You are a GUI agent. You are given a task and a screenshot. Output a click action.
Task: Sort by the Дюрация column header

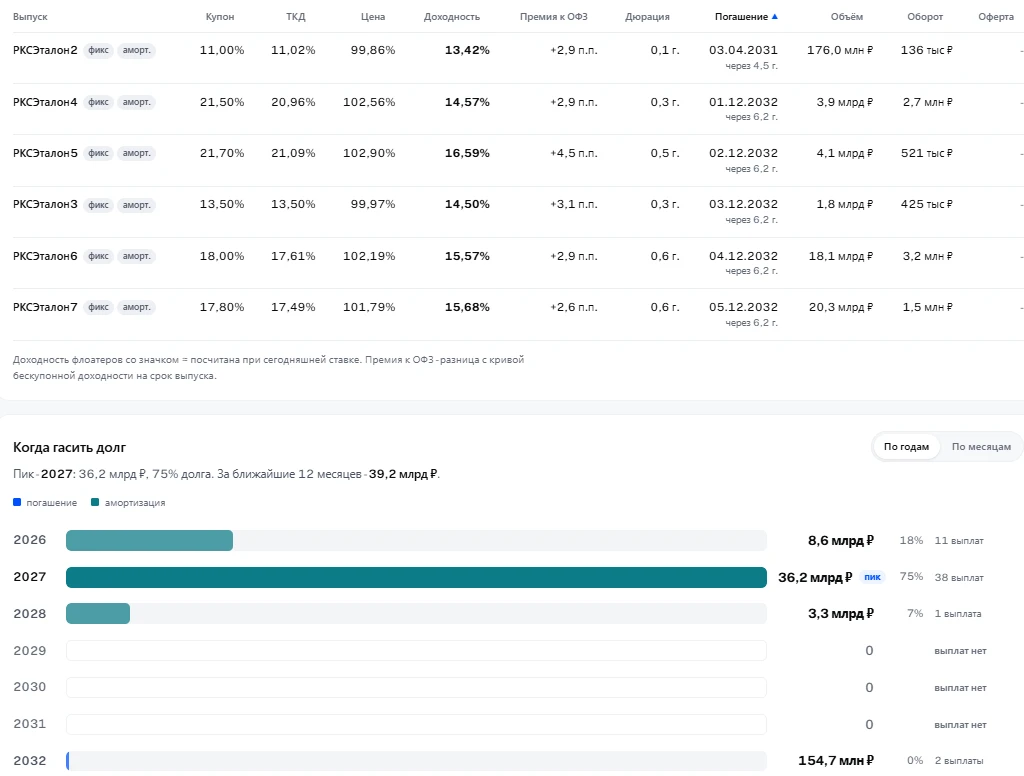[647, 17]
